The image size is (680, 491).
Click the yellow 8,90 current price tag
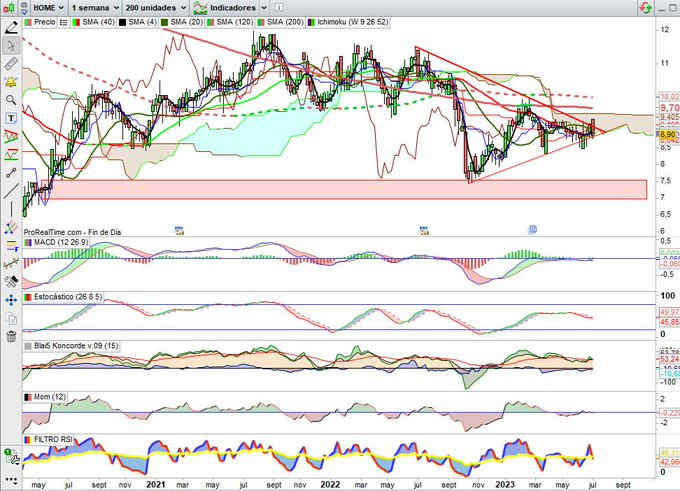tap(667, 134)
